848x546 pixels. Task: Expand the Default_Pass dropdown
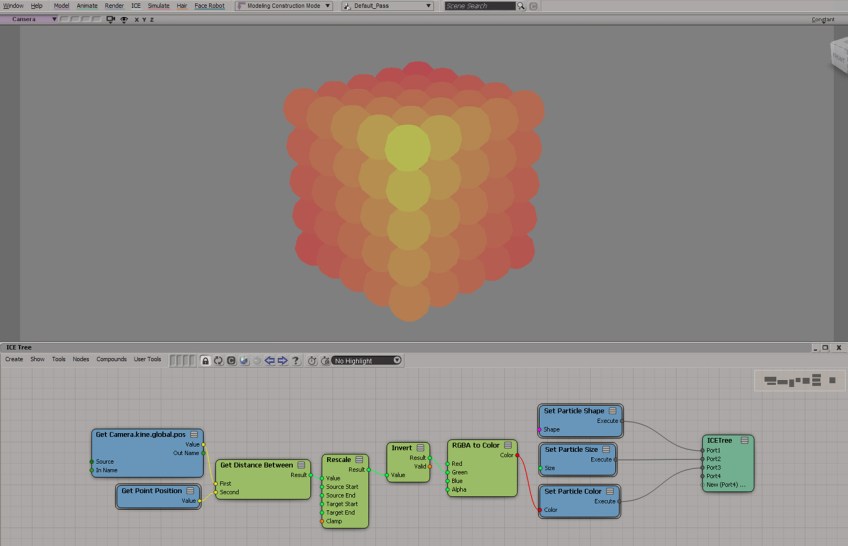(387, 6)
